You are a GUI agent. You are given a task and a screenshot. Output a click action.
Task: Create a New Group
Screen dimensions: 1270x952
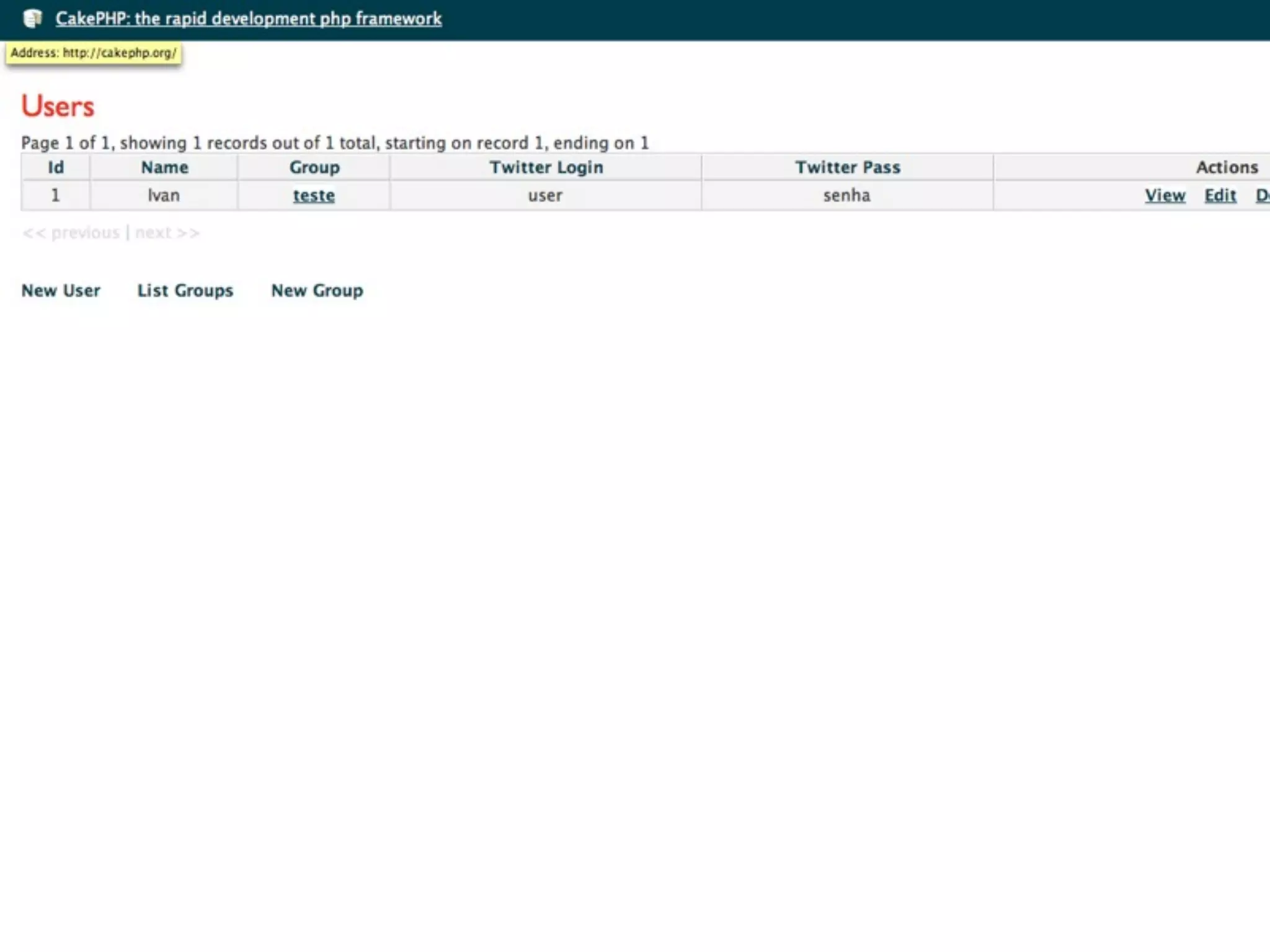point(317,291)
